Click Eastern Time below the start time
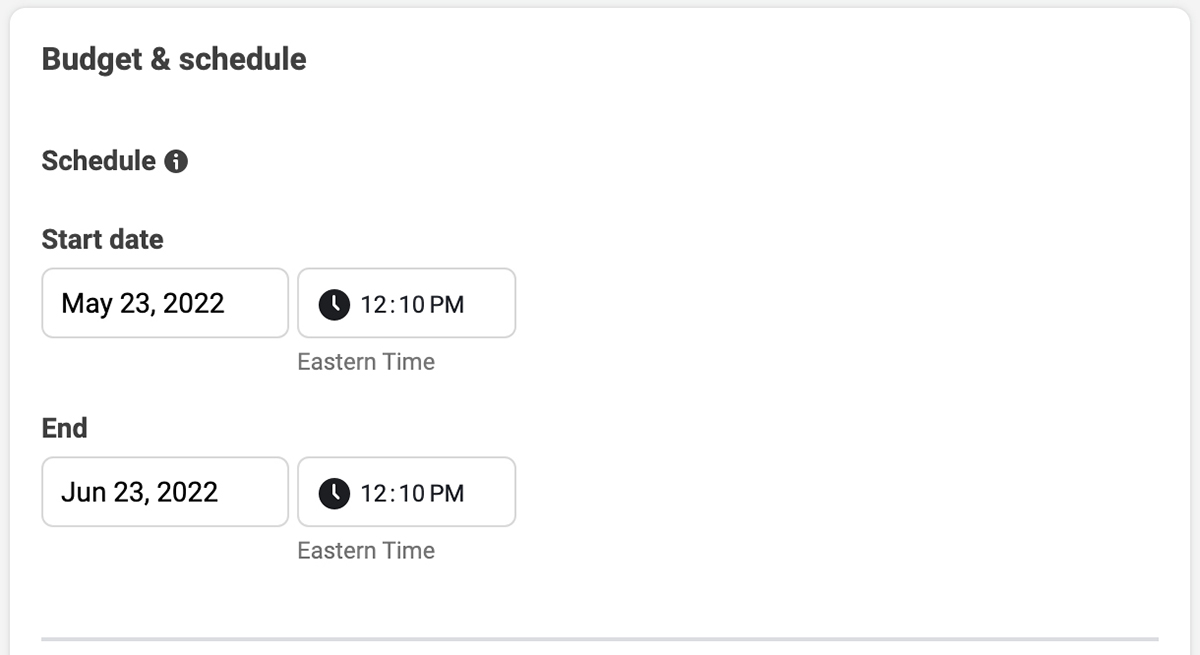The image size is (1200, 655). coord(366,362)
